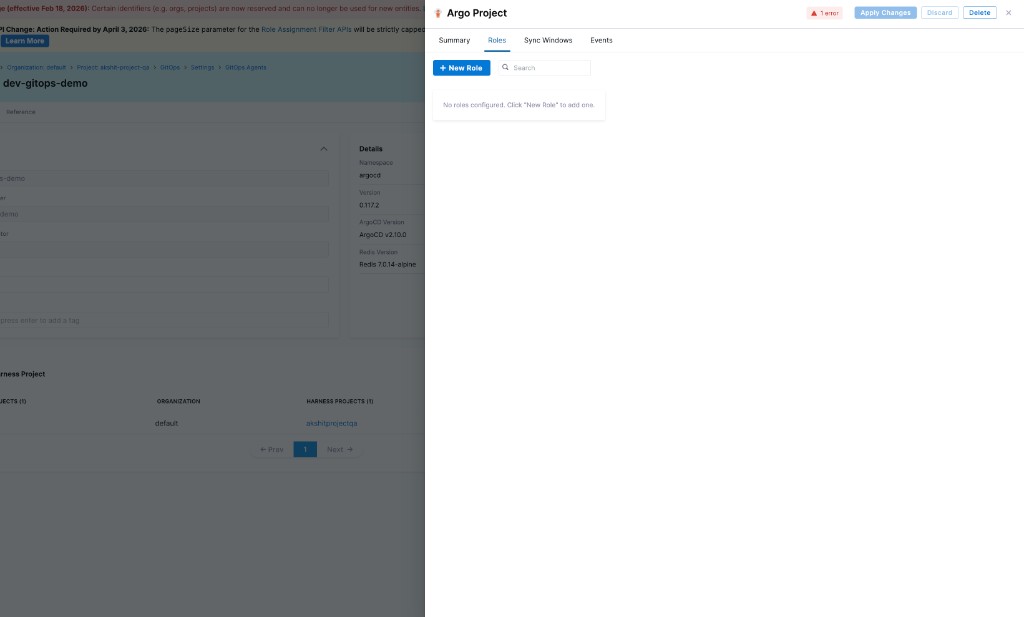
Task: Click the Project: akshit-project-qa breadcrumb
Action: pyautogui.click(x=113, y=67)
